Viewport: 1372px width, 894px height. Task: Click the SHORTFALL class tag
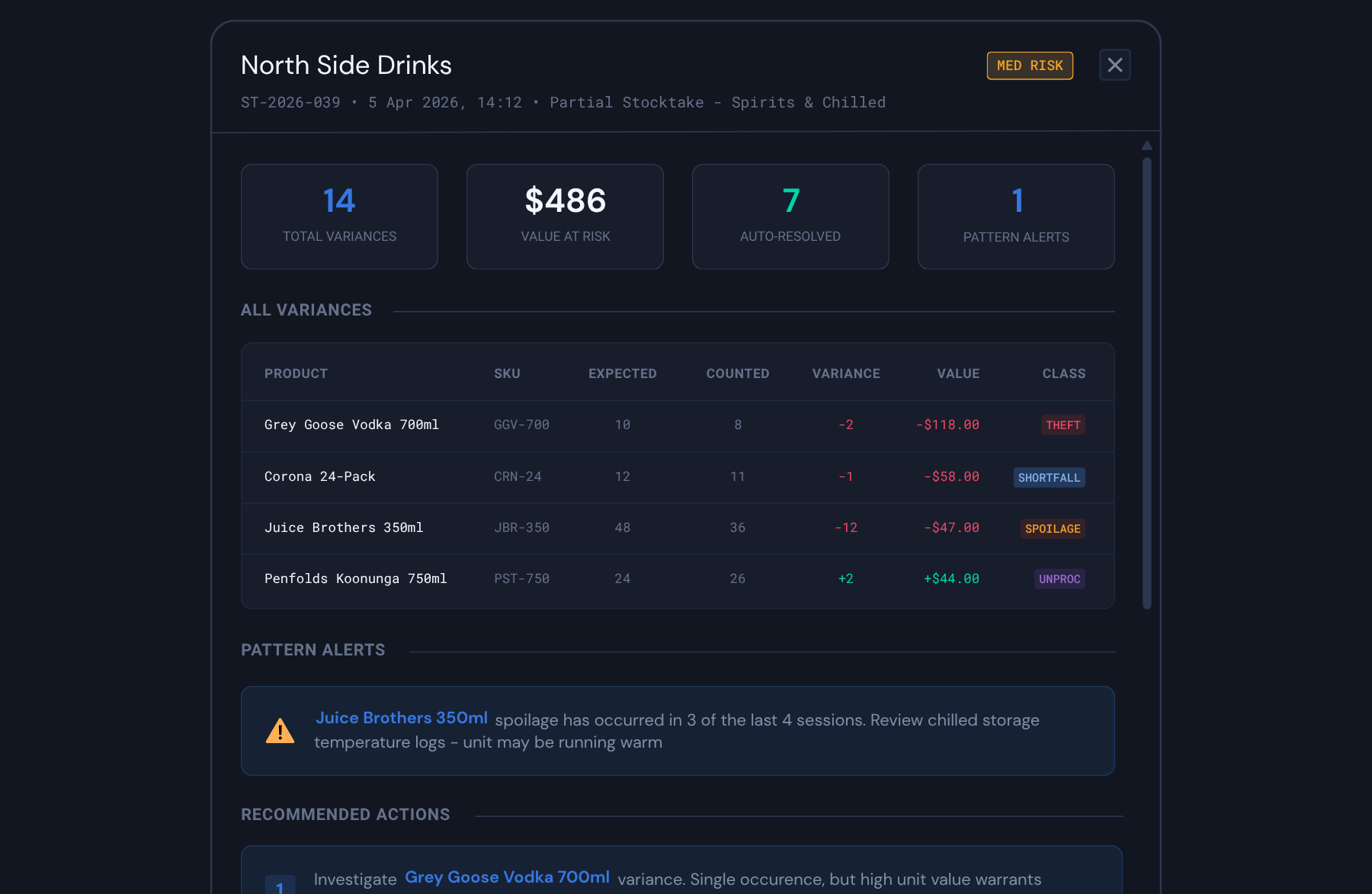coord(1049,478)
